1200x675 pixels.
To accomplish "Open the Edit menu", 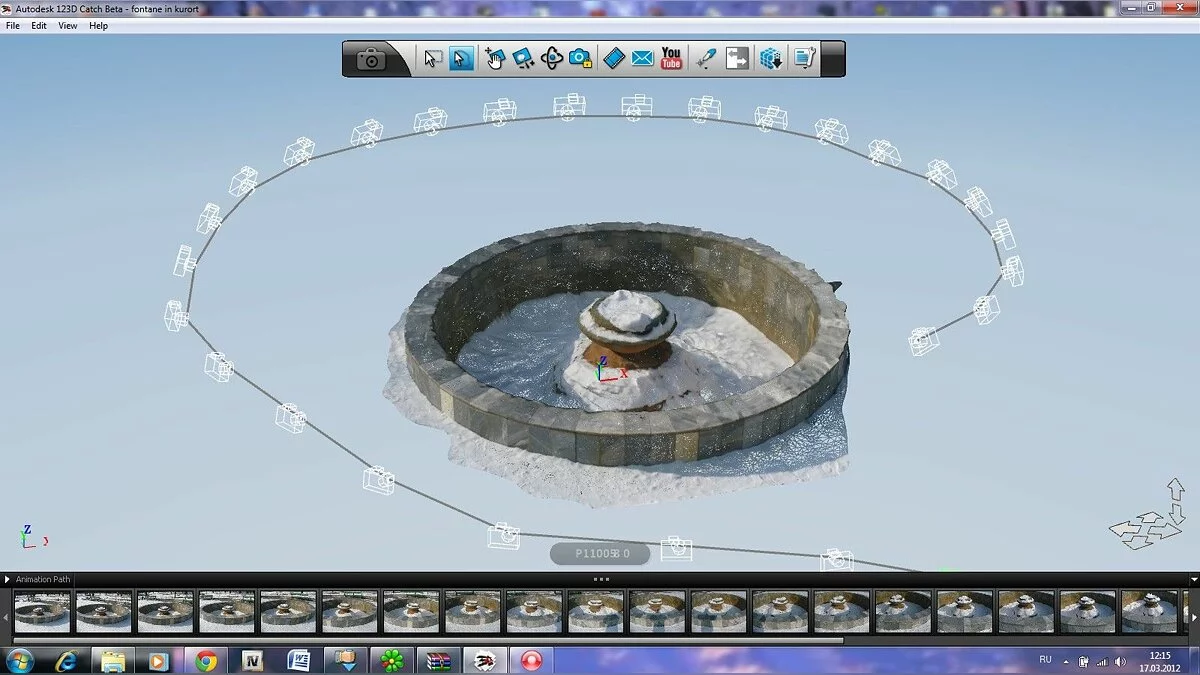I will [38, 25].
